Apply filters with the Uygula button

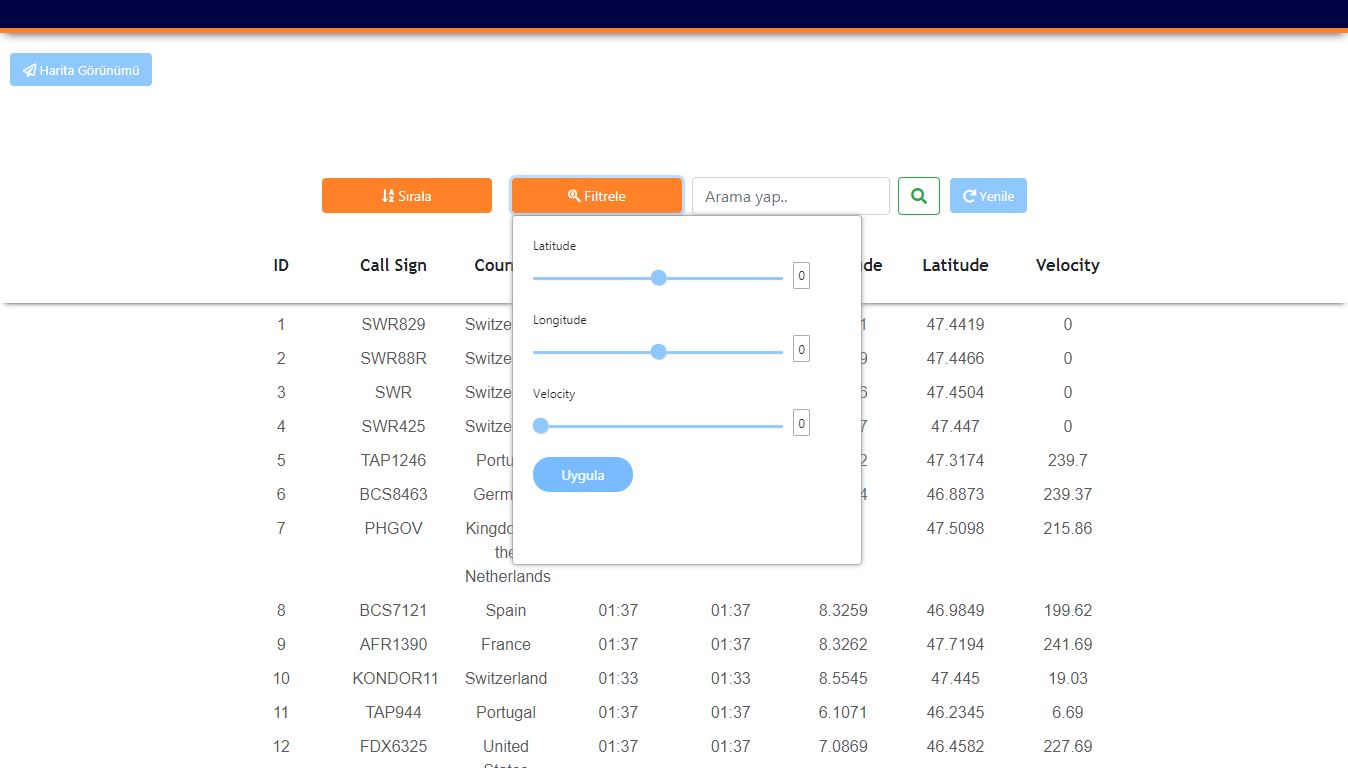[583, 475]
